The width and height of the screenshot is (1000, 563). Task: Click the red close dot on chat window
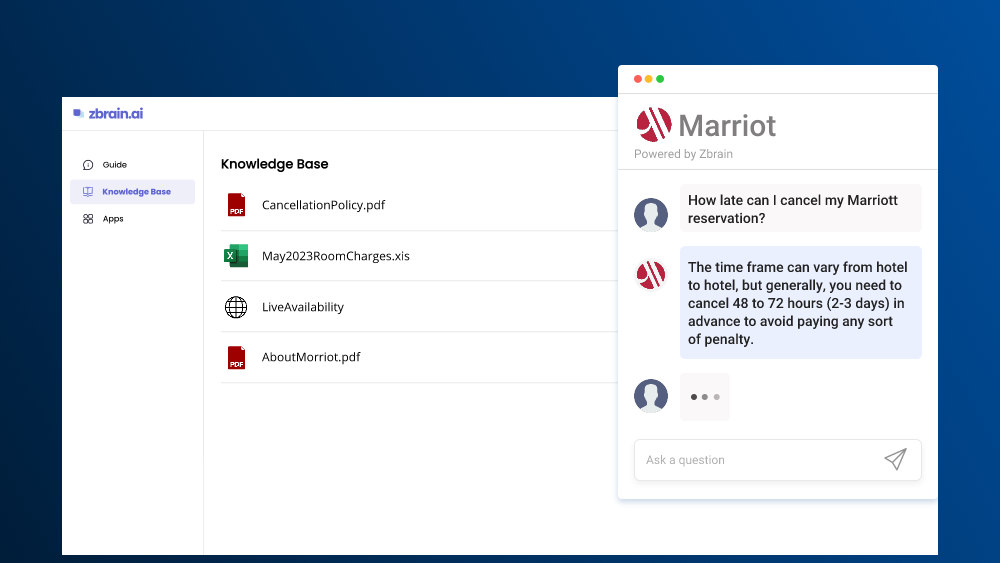coord(638,79)
